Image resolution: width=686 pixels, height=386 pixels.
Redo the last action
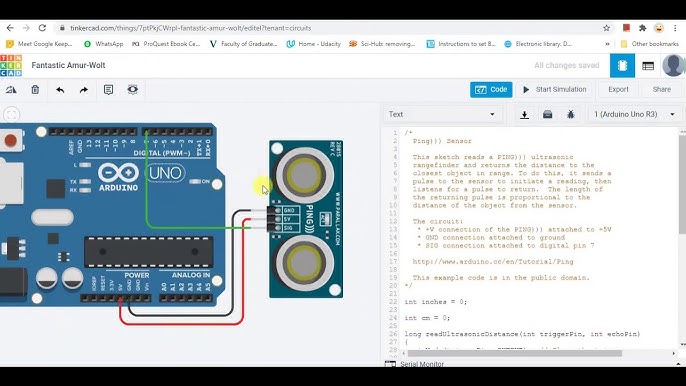84,90
